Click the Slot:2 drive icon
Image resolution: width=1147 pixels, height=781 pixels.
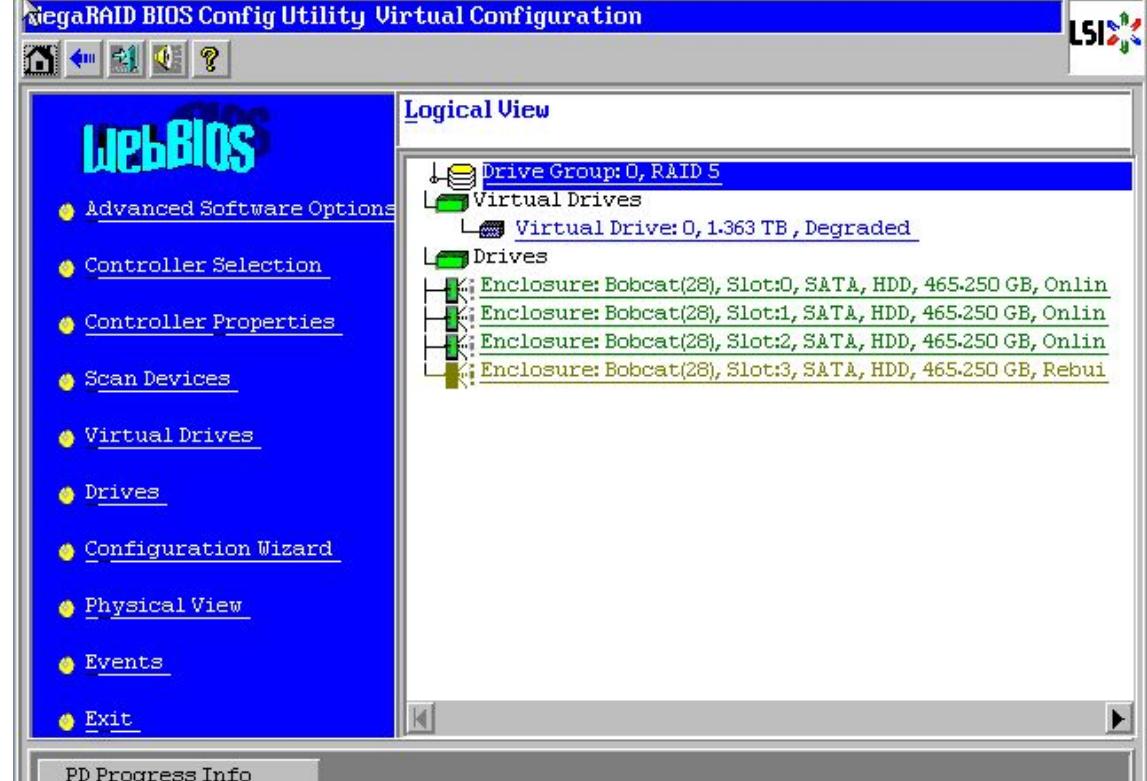[x=458, y=345]
